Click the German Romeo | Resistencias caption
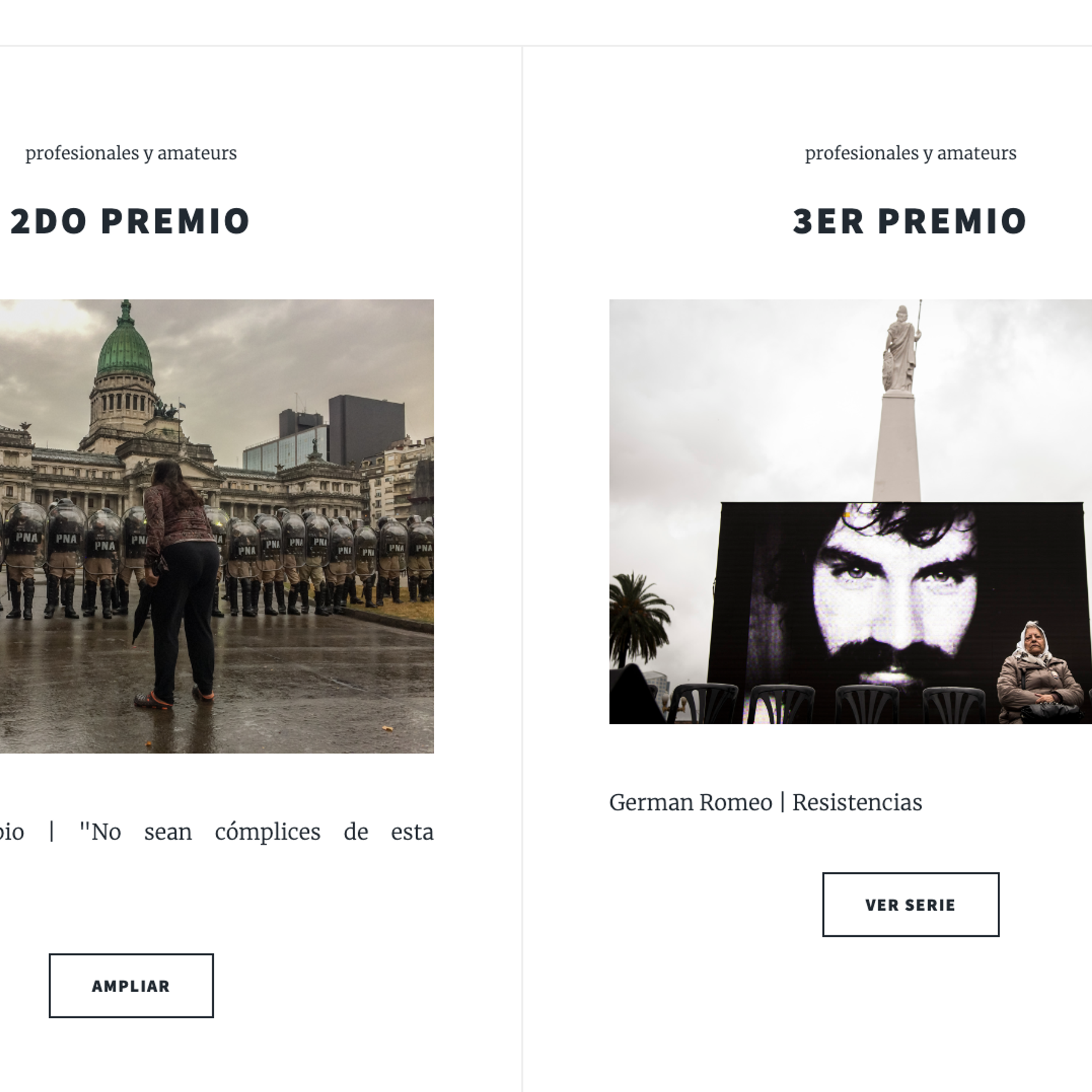Image resolution: width=1092 pixels, height=1092 pixels. 765,803
